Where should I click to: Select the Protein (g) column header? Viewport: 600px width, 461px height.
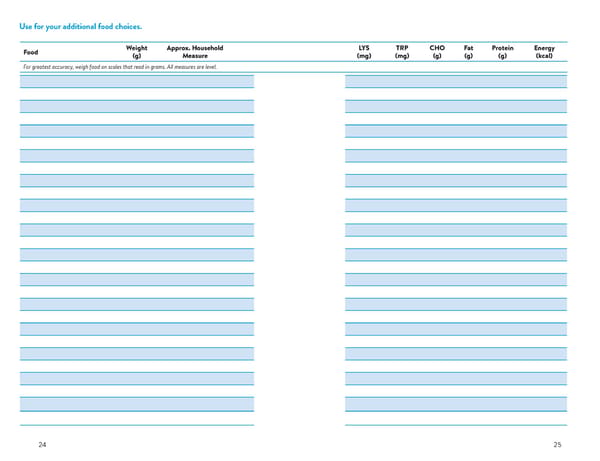click(502, 52)
